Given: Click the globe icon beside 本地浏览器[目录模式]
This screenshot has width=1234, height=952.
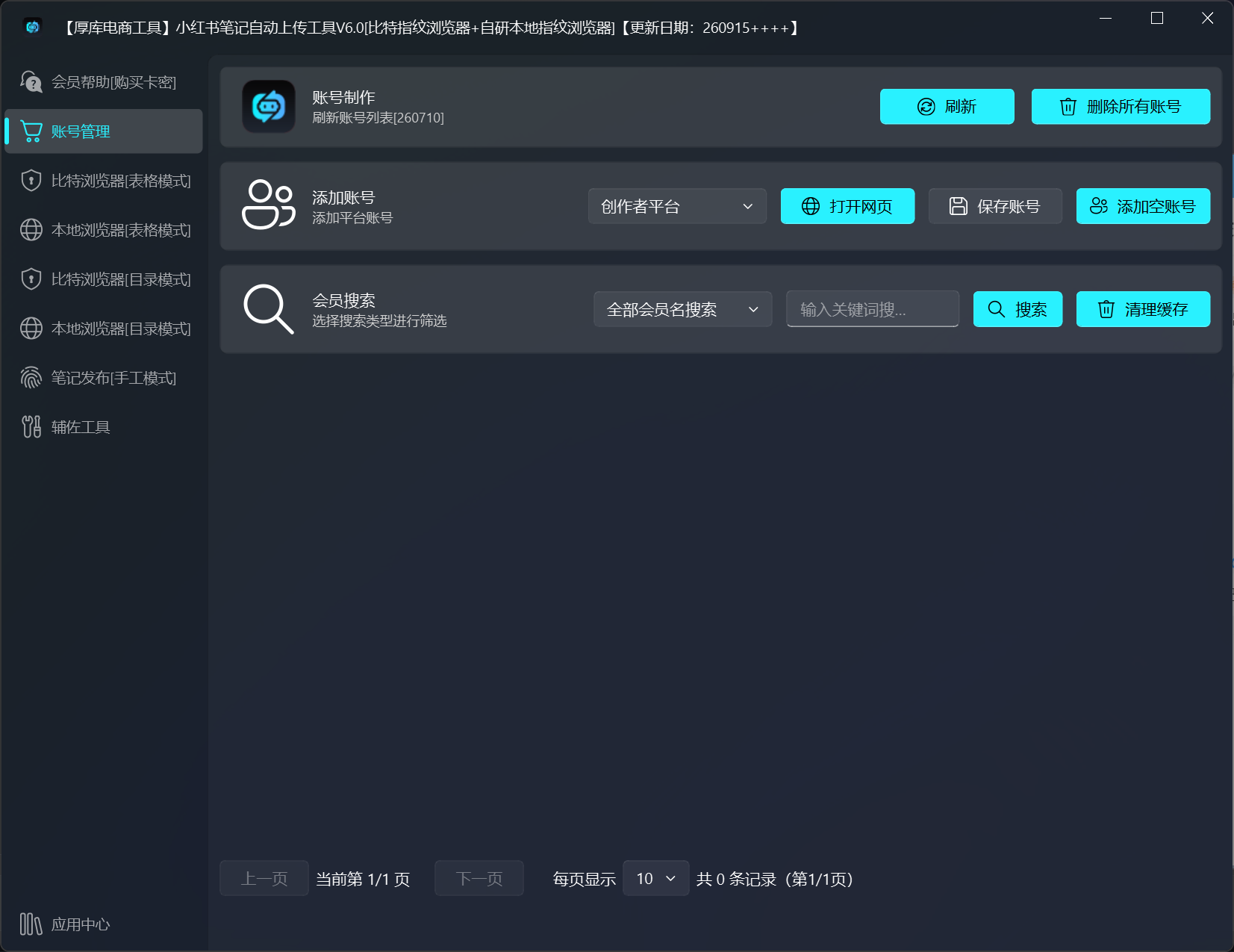Looking at the screenshot, I should (x=31, y=329).
